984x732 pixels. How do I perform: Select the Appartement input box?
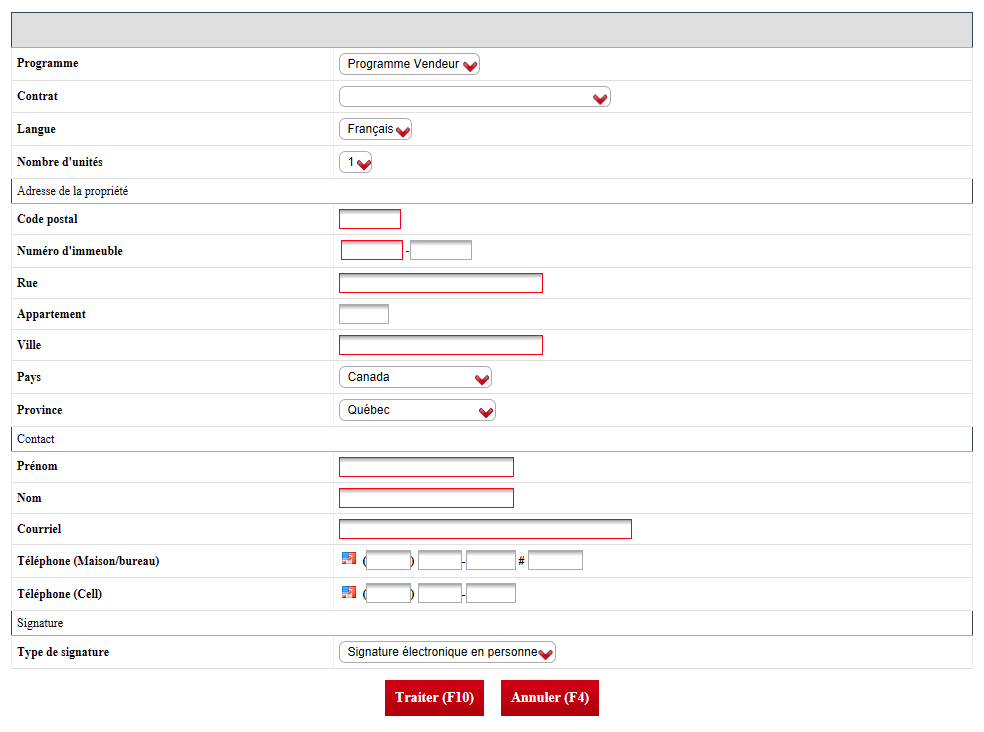point(364,314)
